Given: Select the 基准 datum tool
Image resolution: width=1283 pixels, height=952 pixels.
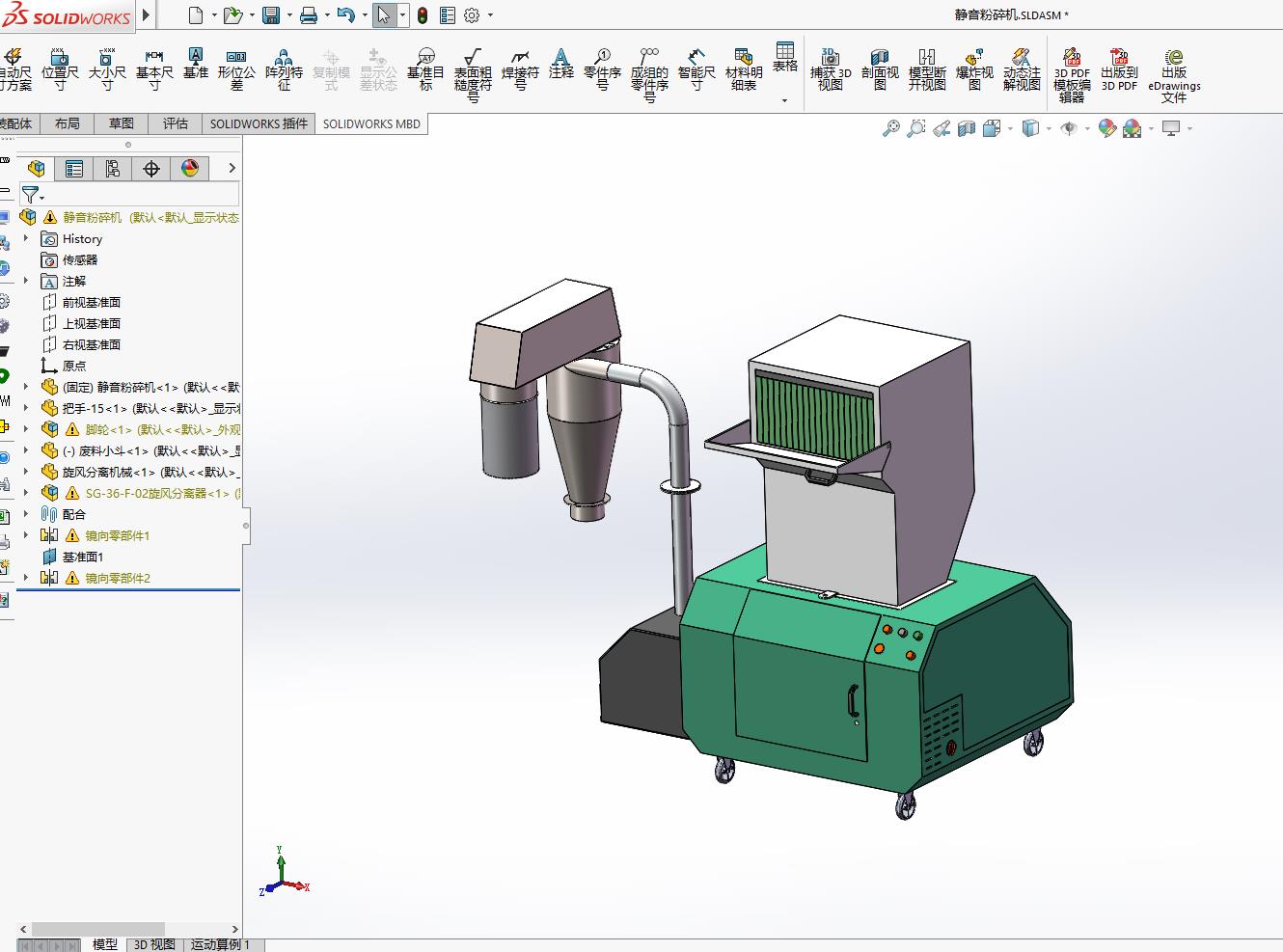Looking at the screenshot, I should pos(196,65).
